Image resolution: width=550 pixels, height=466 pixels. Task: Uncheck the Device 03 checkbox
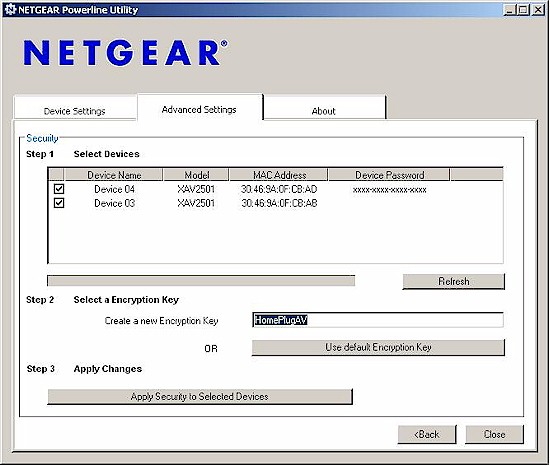(x=59, y=203)
